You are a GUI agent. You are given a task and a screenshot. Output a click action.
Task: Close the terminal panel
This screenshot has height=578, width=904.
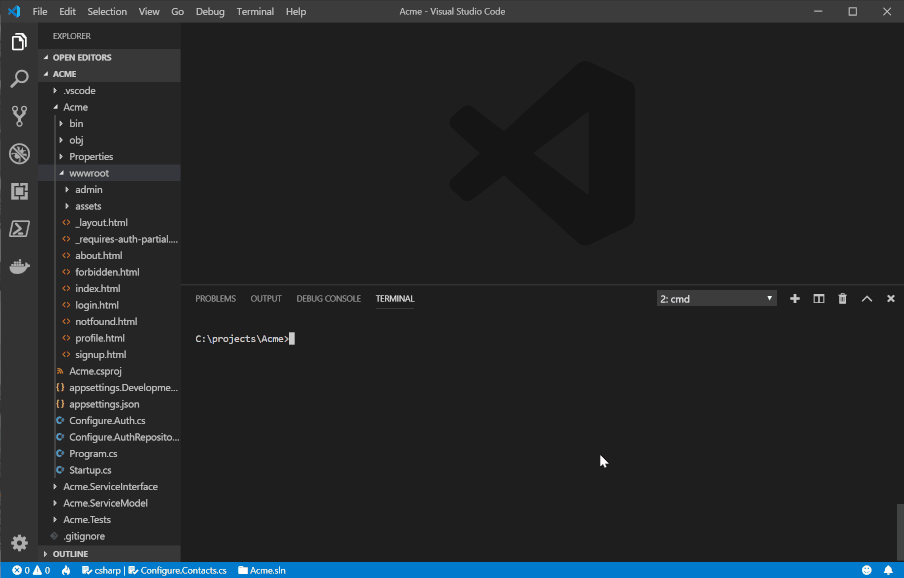[891, 299]
